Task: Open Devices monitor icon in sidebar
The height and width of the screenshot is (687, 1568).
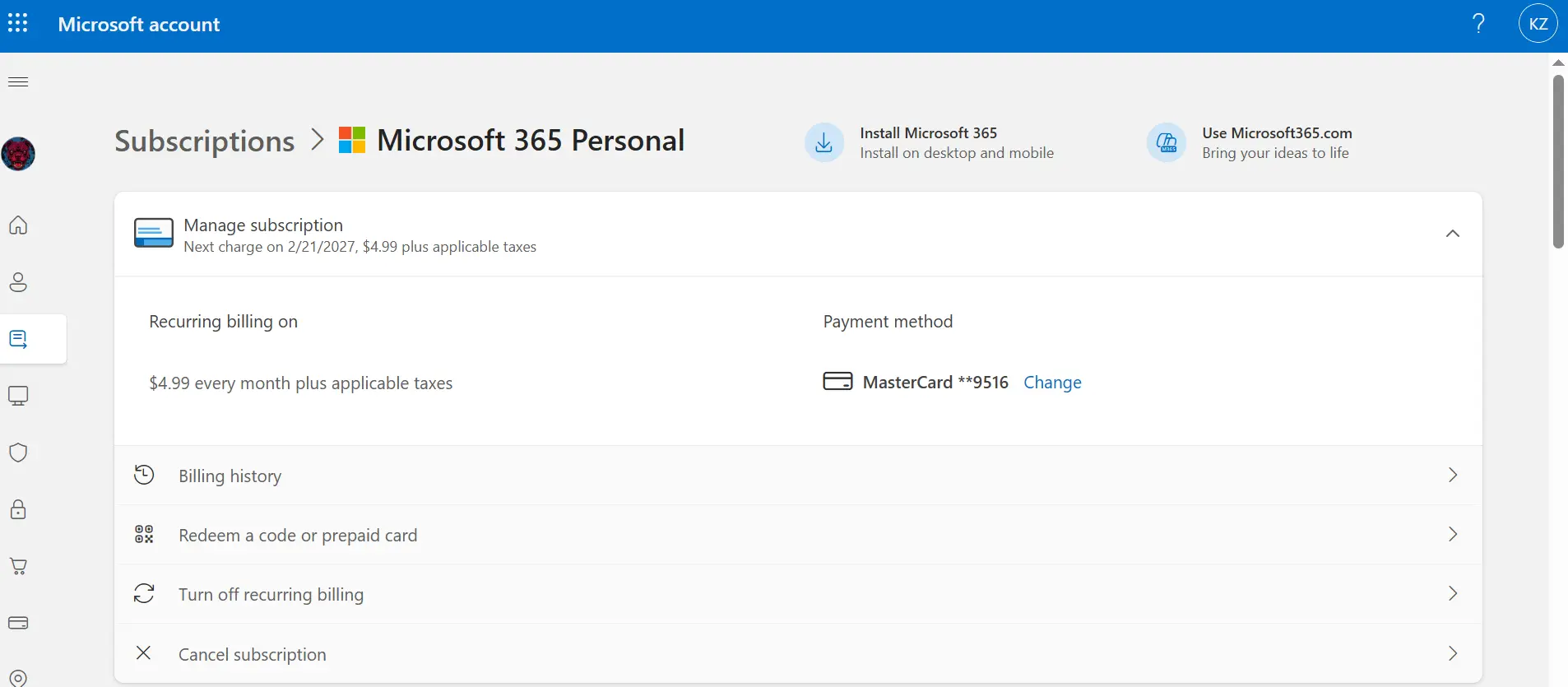Action: (18, 396)
